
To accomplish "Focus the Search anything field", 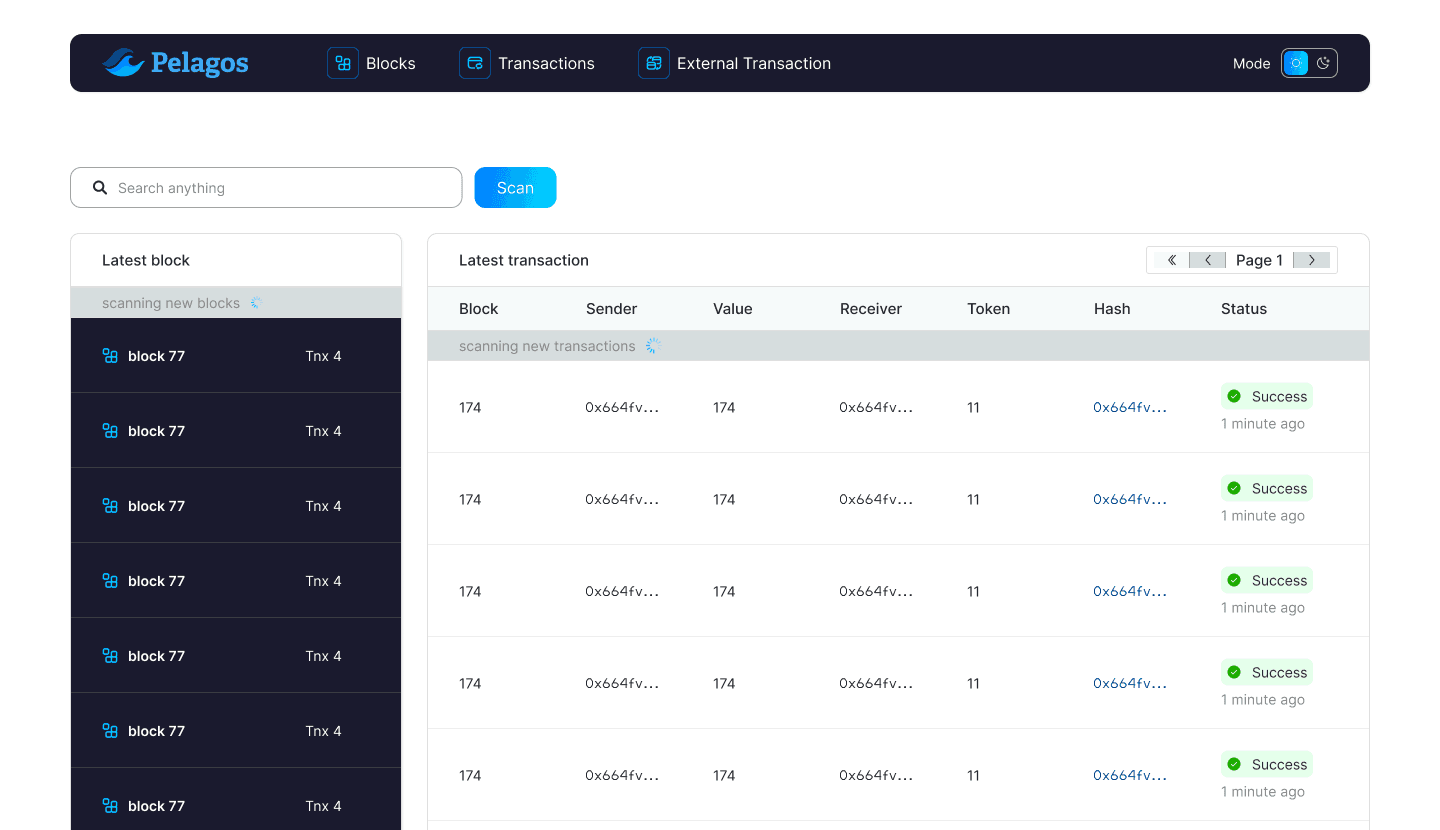I will coord(266,188).
